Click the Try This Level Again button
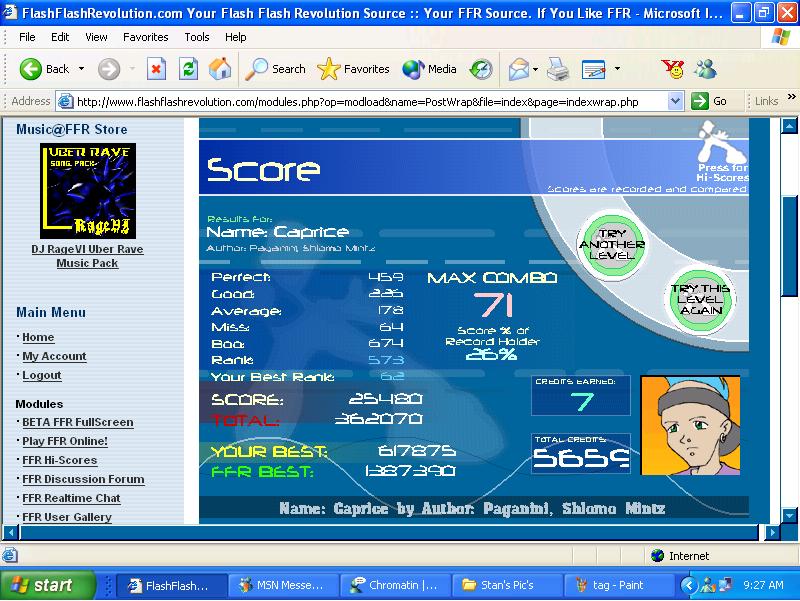Viewport: 800px width, 601px height. coord(700,299)
